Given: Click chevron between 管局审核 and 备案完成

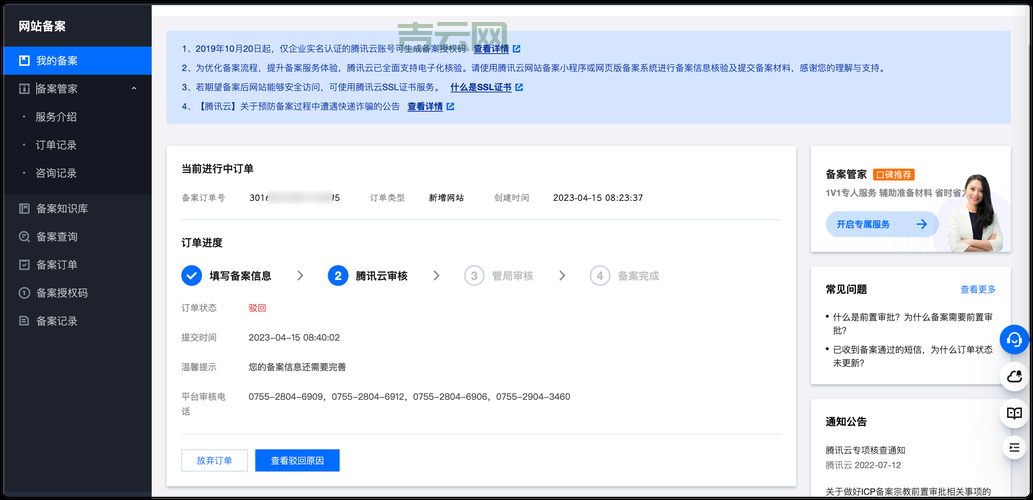Looking at the screenshot, I should (562, 276).
